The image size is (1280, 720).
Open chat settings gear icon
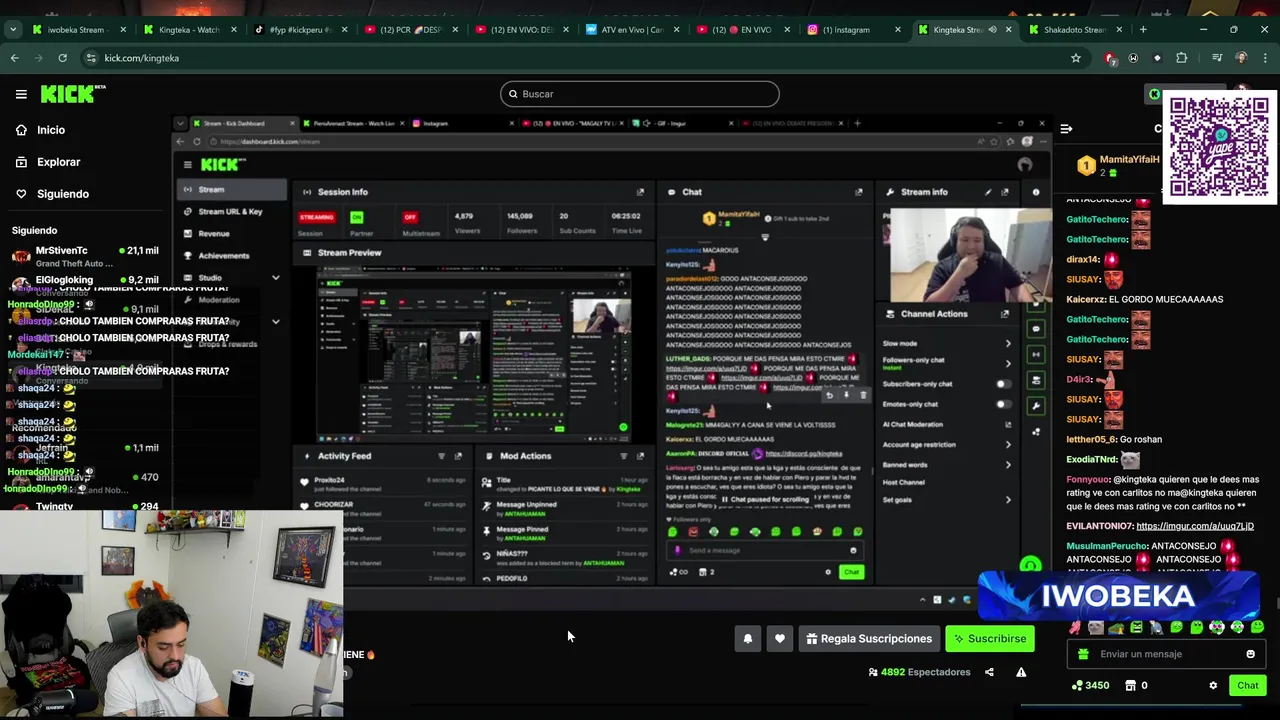pos(1213,685)
